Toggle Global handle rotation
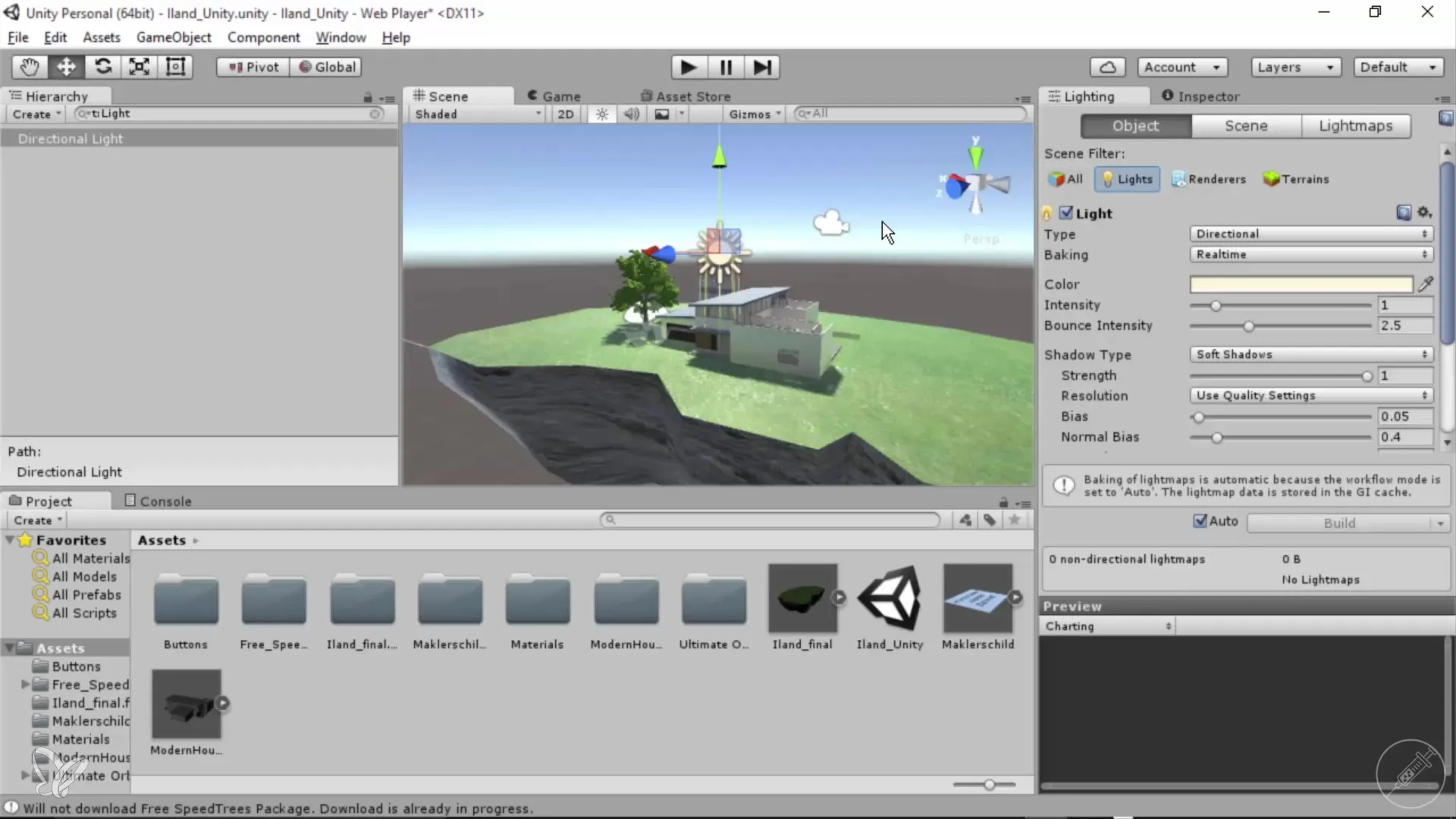Image resolution: width=1456 pixels, height=819 pixels. (x=327, y=67)
